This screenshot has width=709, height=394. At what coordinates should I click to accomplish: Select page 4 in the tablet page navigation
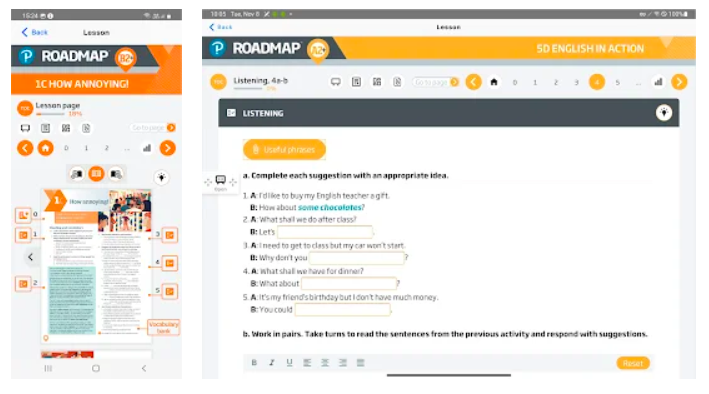click(x=596, y=82)
